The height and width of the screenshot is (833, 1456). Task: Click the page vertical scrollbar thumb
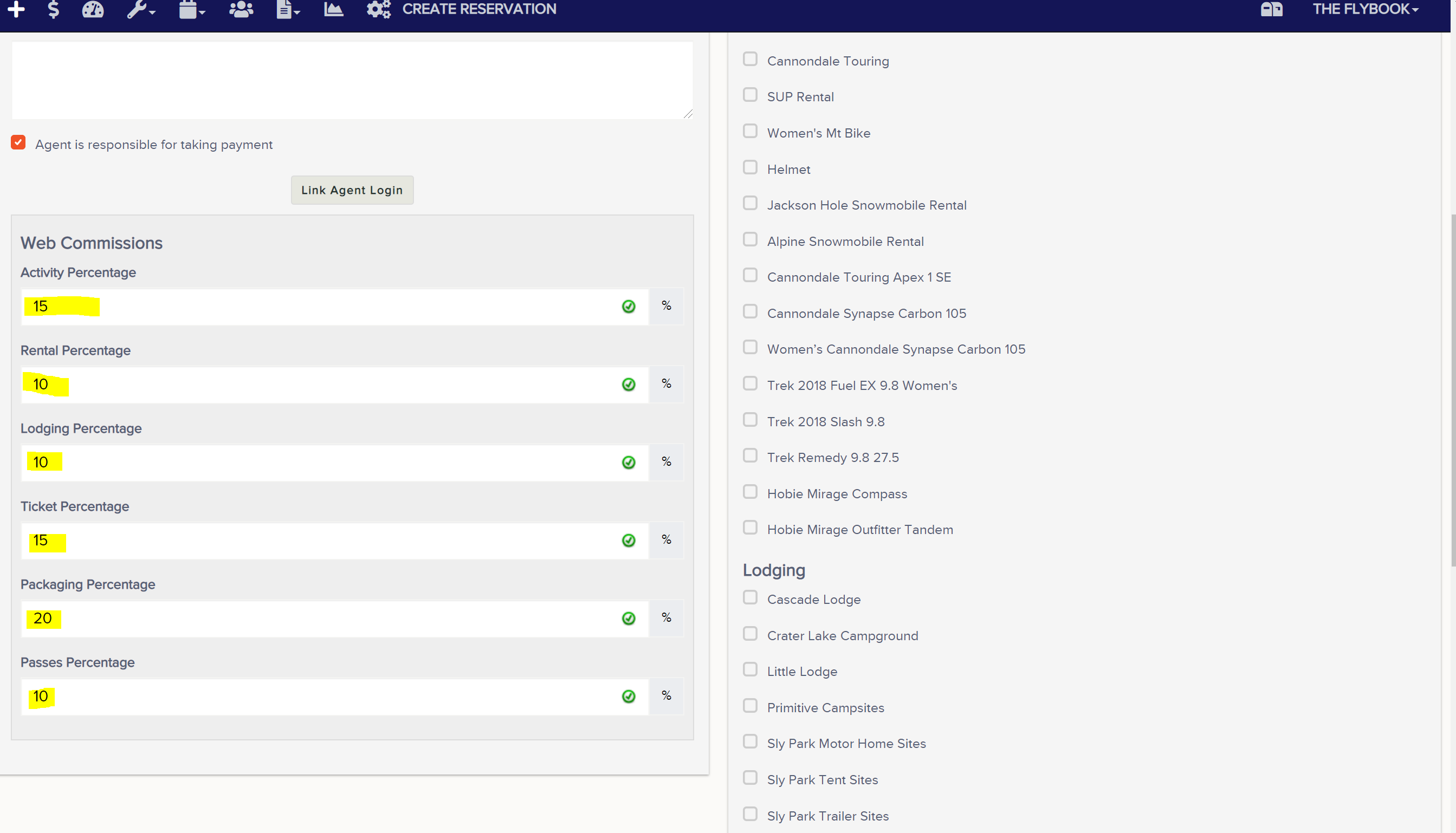pyautogui.click(x=1453, y=390)
